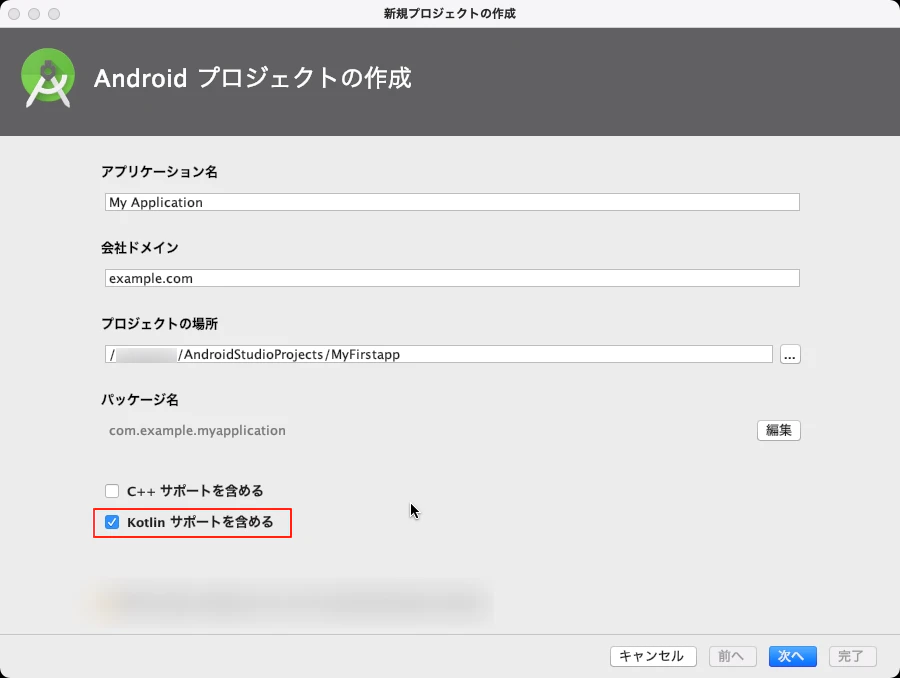Click the プロジェクトの場所 path field
Image resolution: width=900 pixels, height=678 pixels.
pyautogui.click(x=439, y=354)
